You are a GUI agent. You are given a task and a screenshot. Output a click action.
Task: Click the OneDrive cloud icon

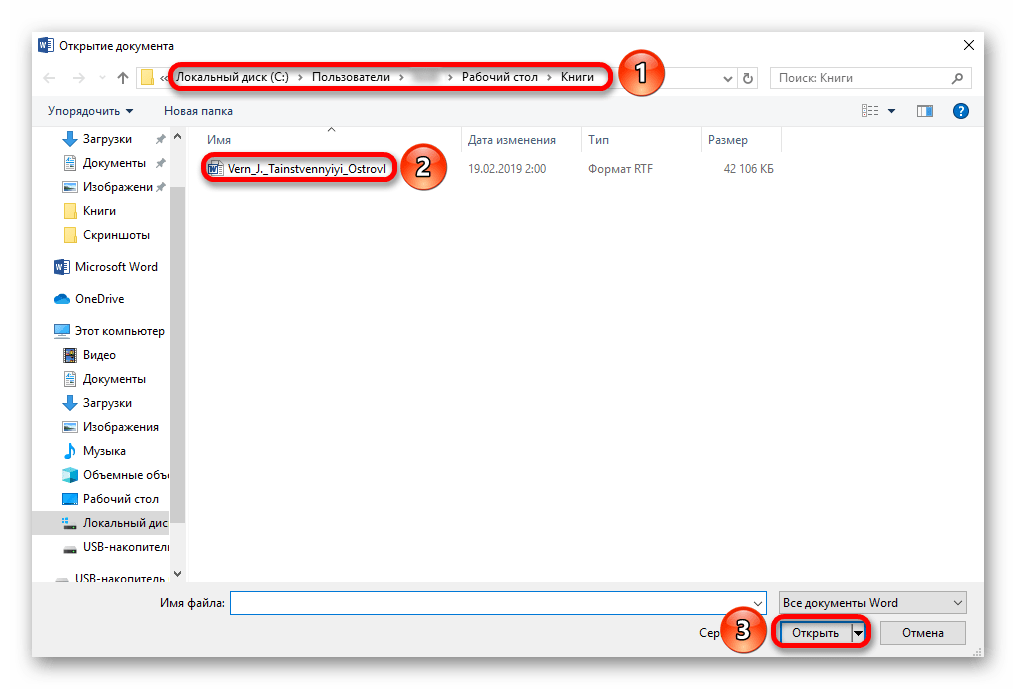coord(62,299)
